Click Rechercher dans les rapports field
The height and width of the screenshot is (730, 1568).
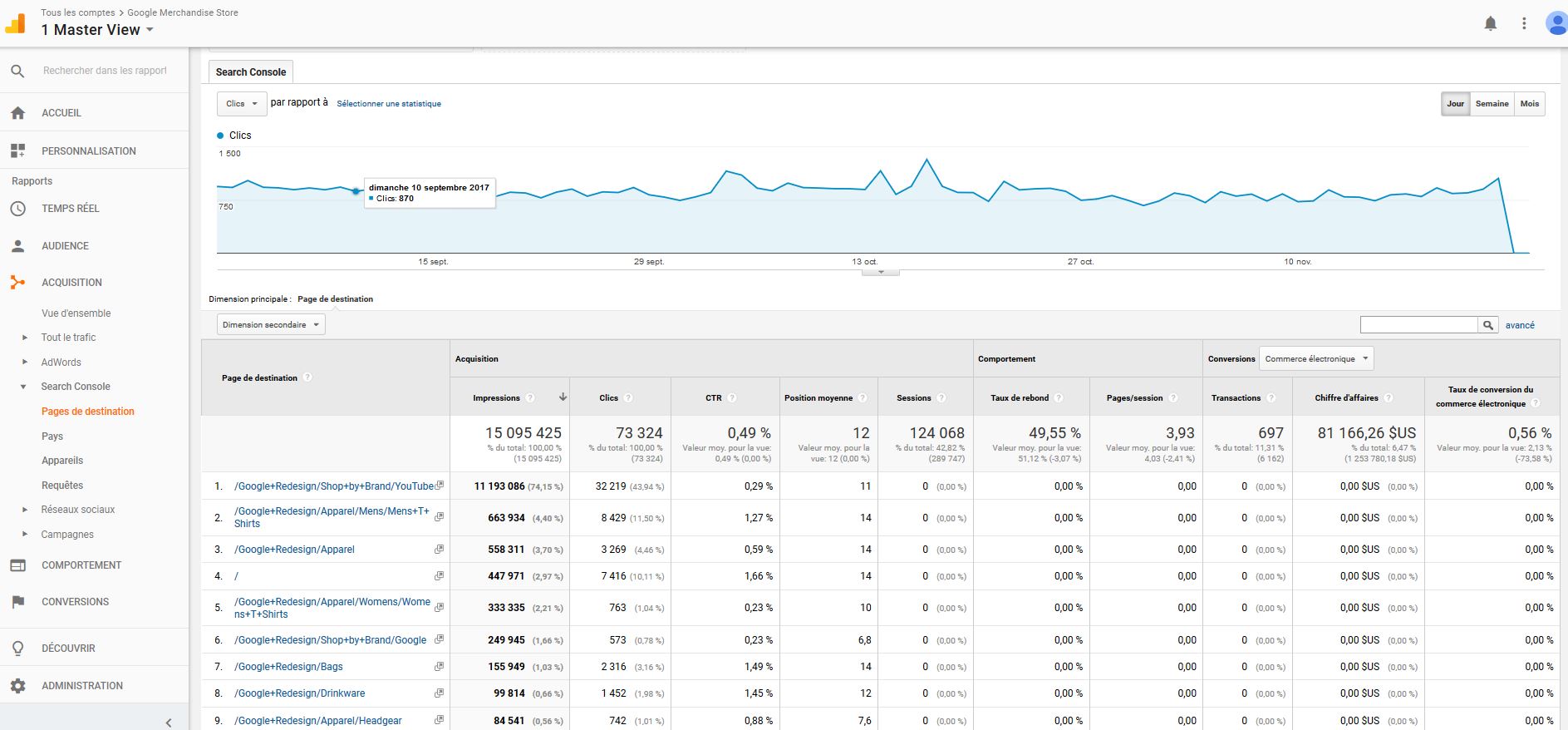click(105, 71)
